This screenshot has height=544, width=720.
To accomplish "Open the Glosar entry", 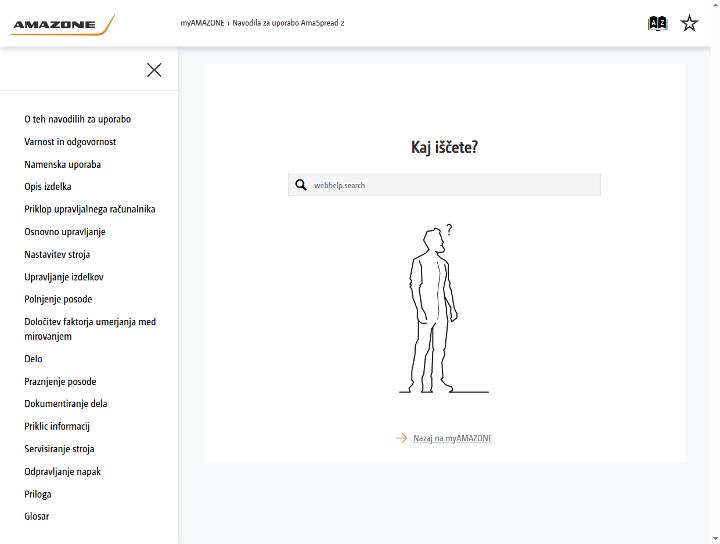I will point(37,516).
